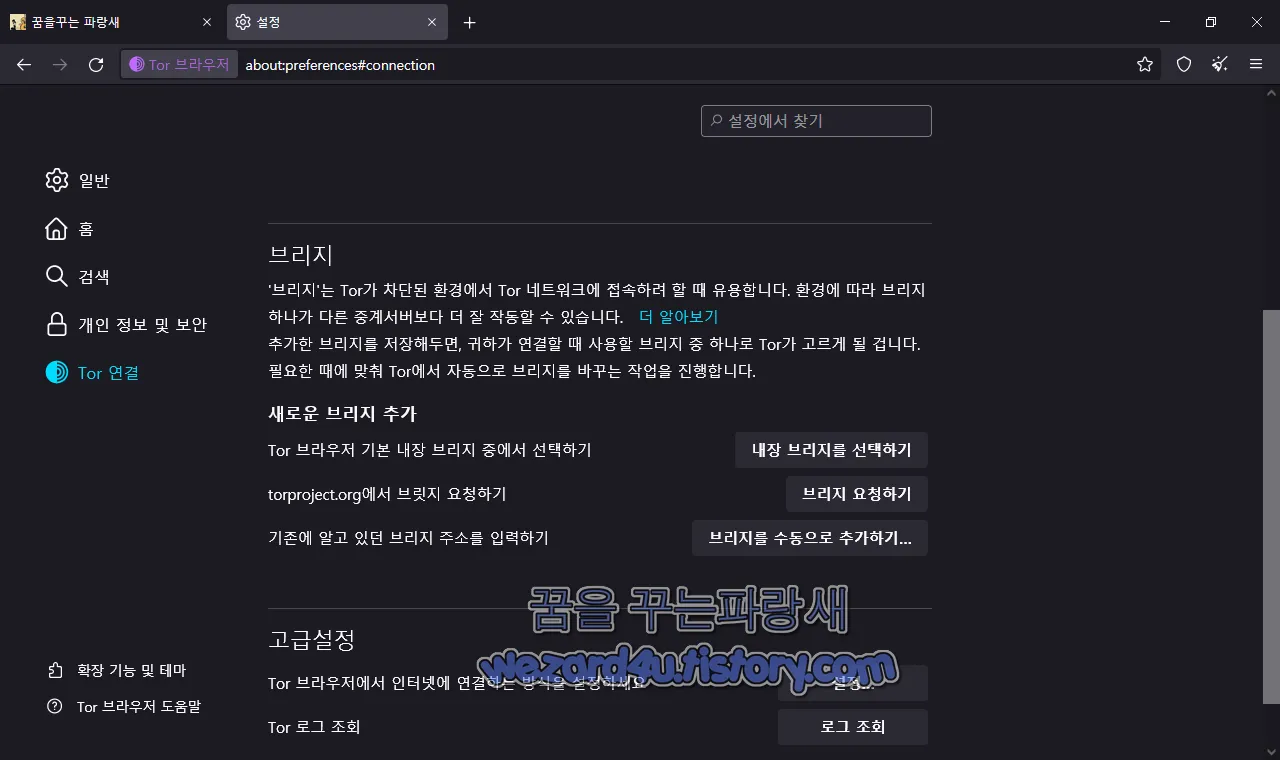The width and height of the screenshot is (1280, 760).
Task: Click the Tor 브라우저 badge in address bar
Action: tap(178, 64)
